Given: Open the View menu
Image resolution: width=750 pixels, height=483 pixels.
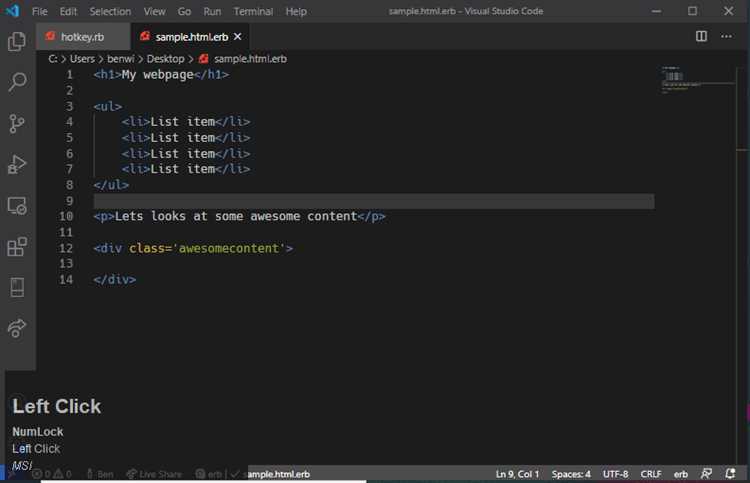Looking at the screenshot, I should click(x=154, y=11).
